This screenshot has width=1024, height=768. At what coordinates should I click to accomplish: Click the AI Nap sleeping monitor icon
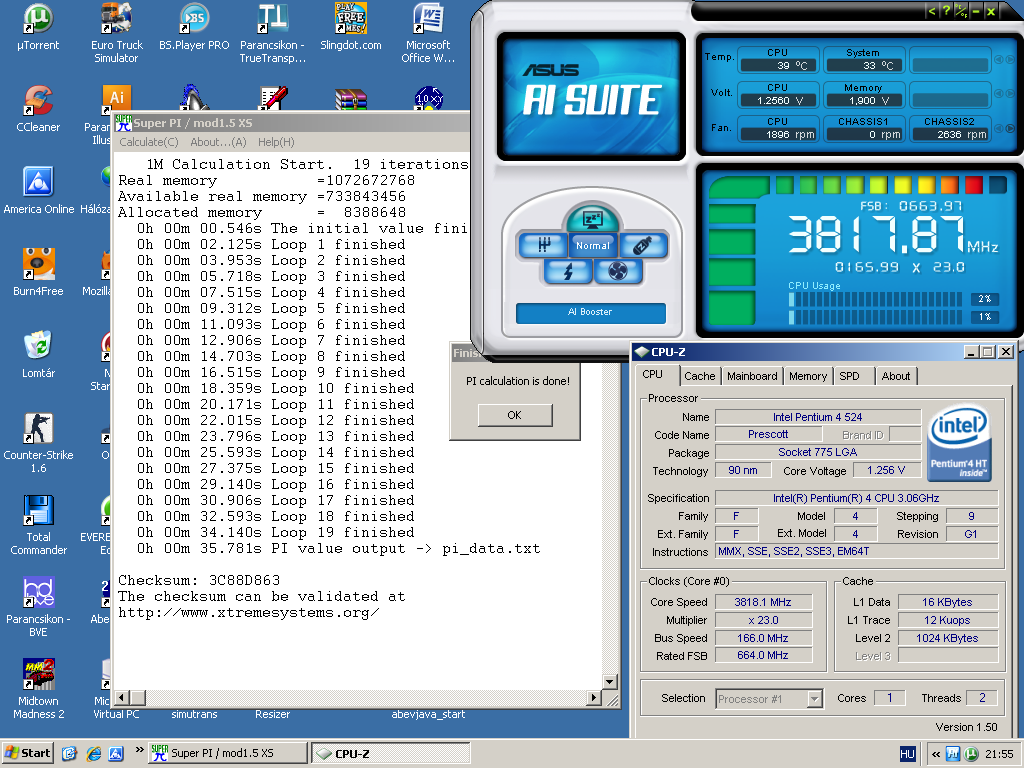click(592, 219)
